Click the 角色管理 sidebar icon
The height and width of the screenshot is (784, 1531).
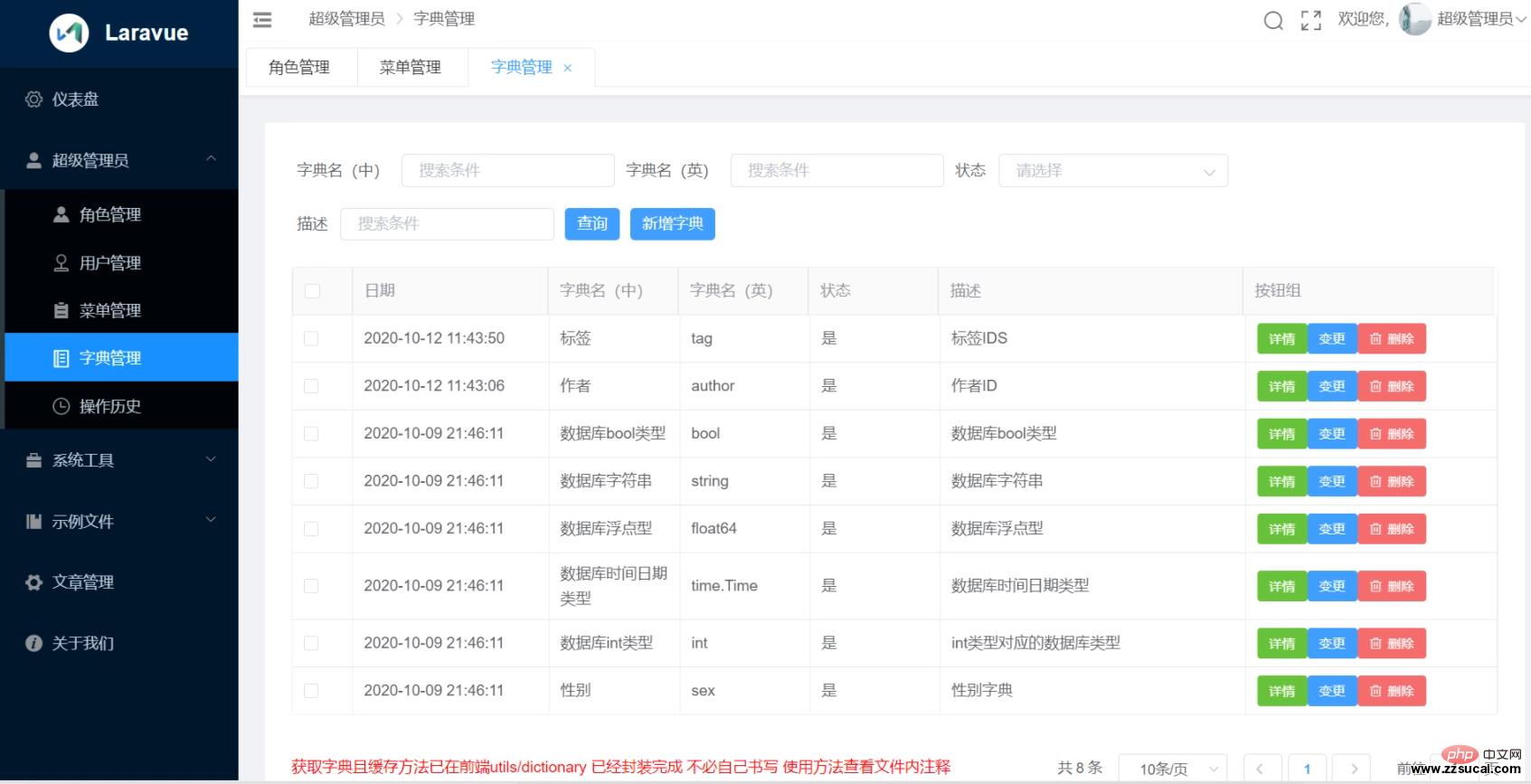[x=61, y=214]
